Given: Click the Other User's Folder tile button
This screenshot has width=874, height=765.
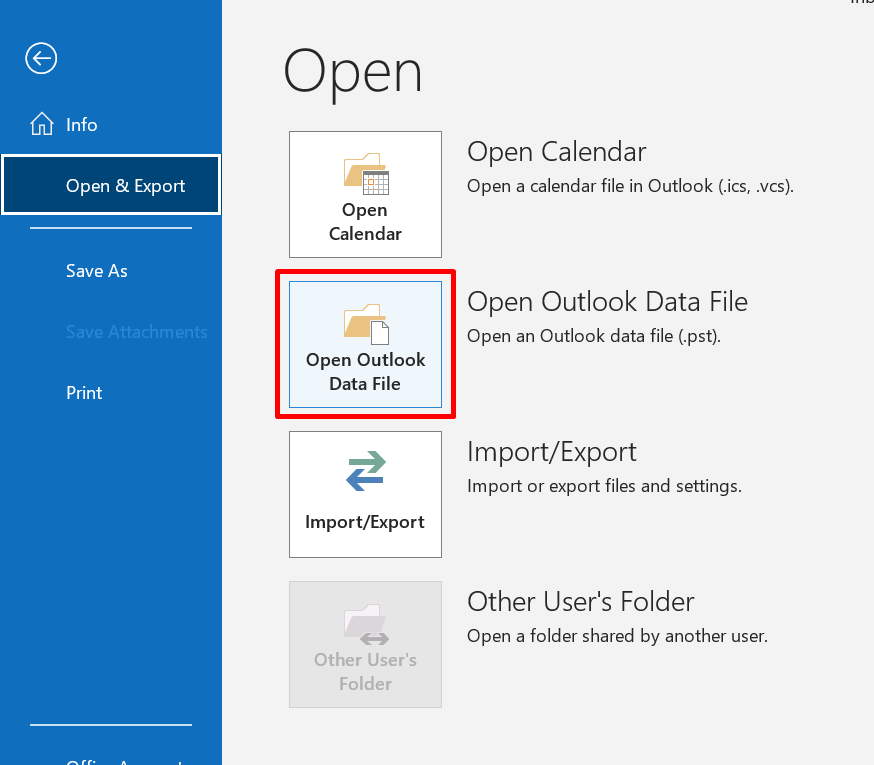Looking at the screenshot, I should tap(365, 644).
